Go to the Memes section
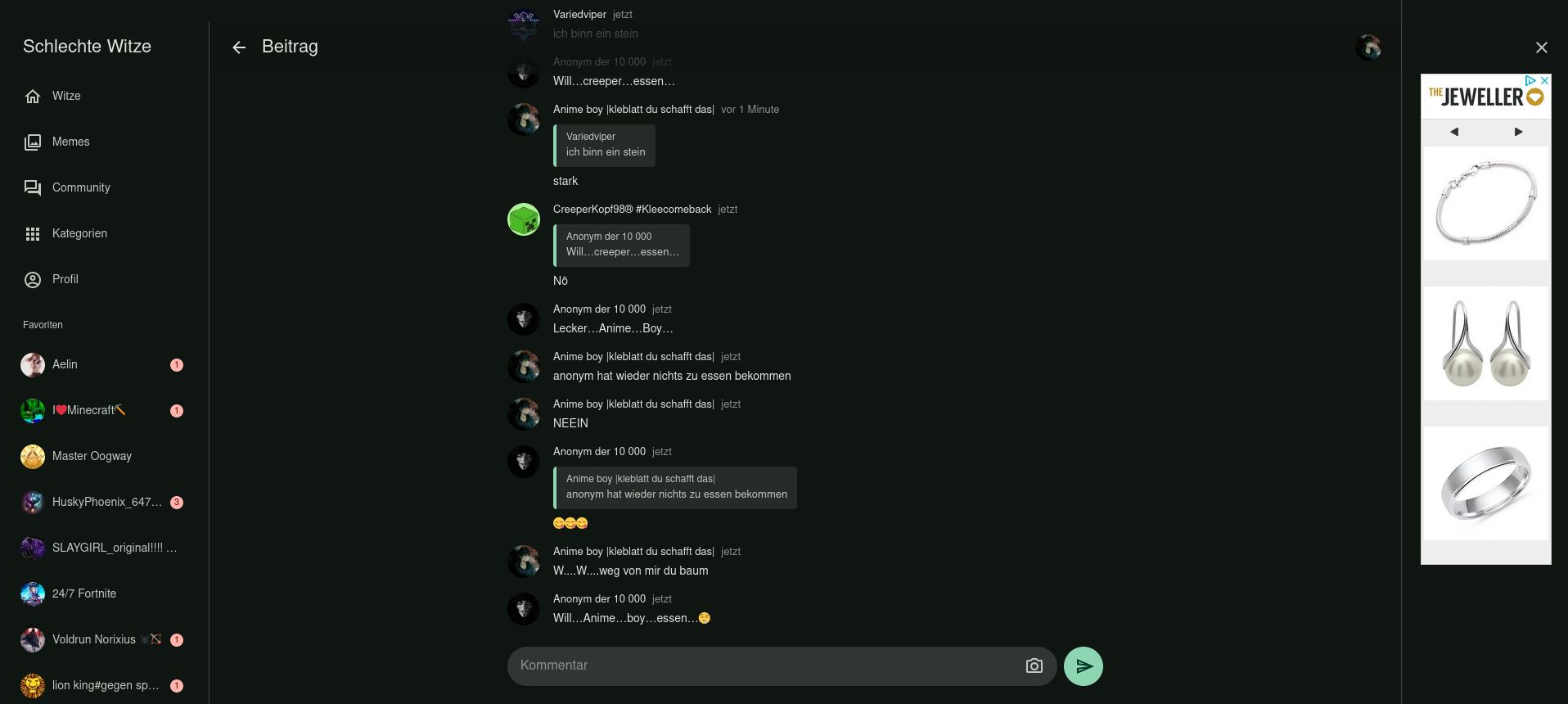The image size is (1568, 704). pos(33,142)
